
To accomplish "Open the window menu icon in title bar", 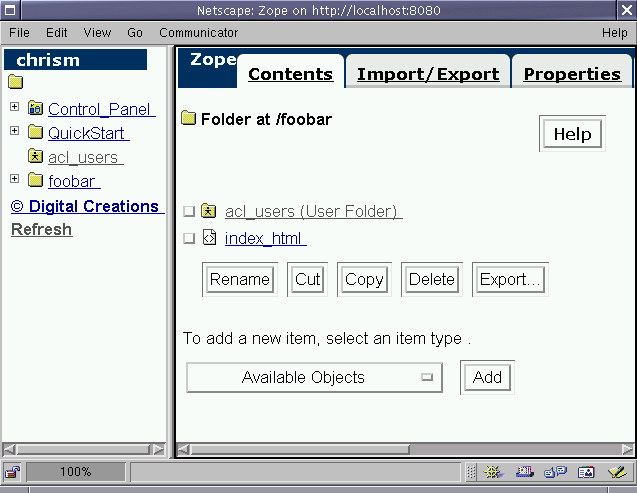I will (x=10, y=10).
